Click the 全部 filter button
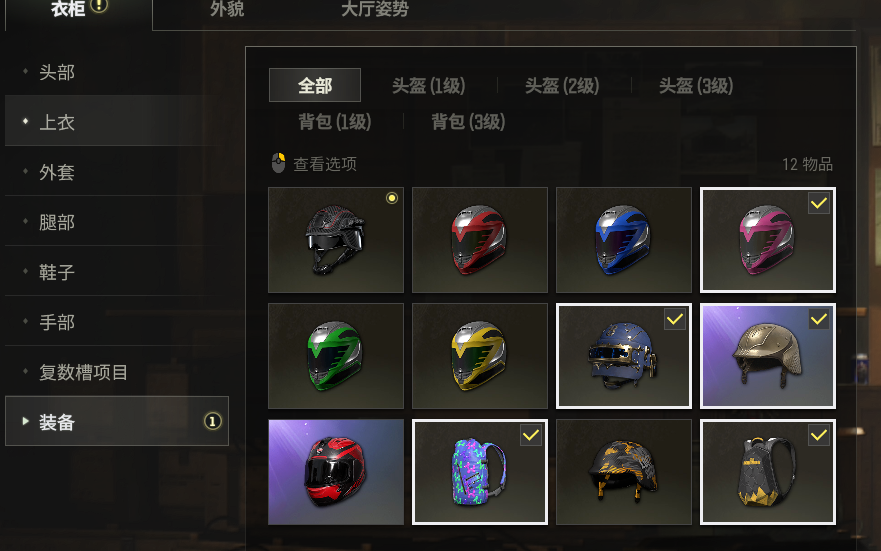881x551 pixels. coord(315,85)
